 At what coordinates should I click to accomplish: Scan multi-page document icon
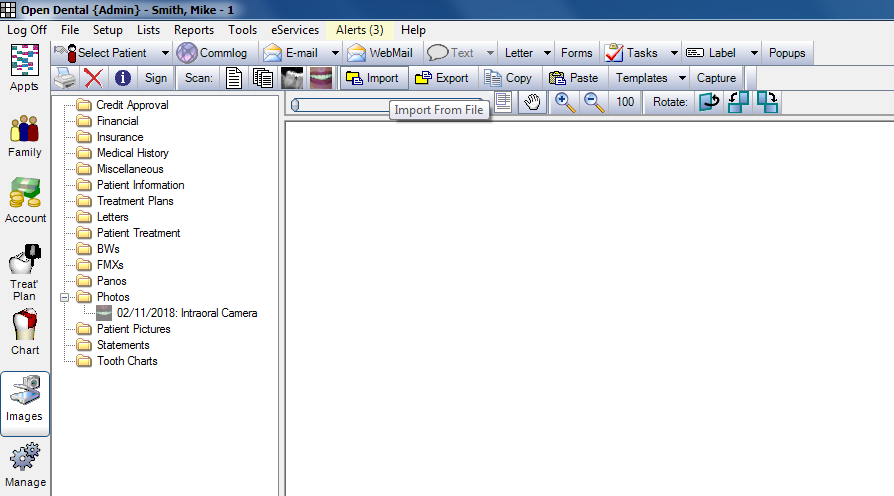click(262, 78)
